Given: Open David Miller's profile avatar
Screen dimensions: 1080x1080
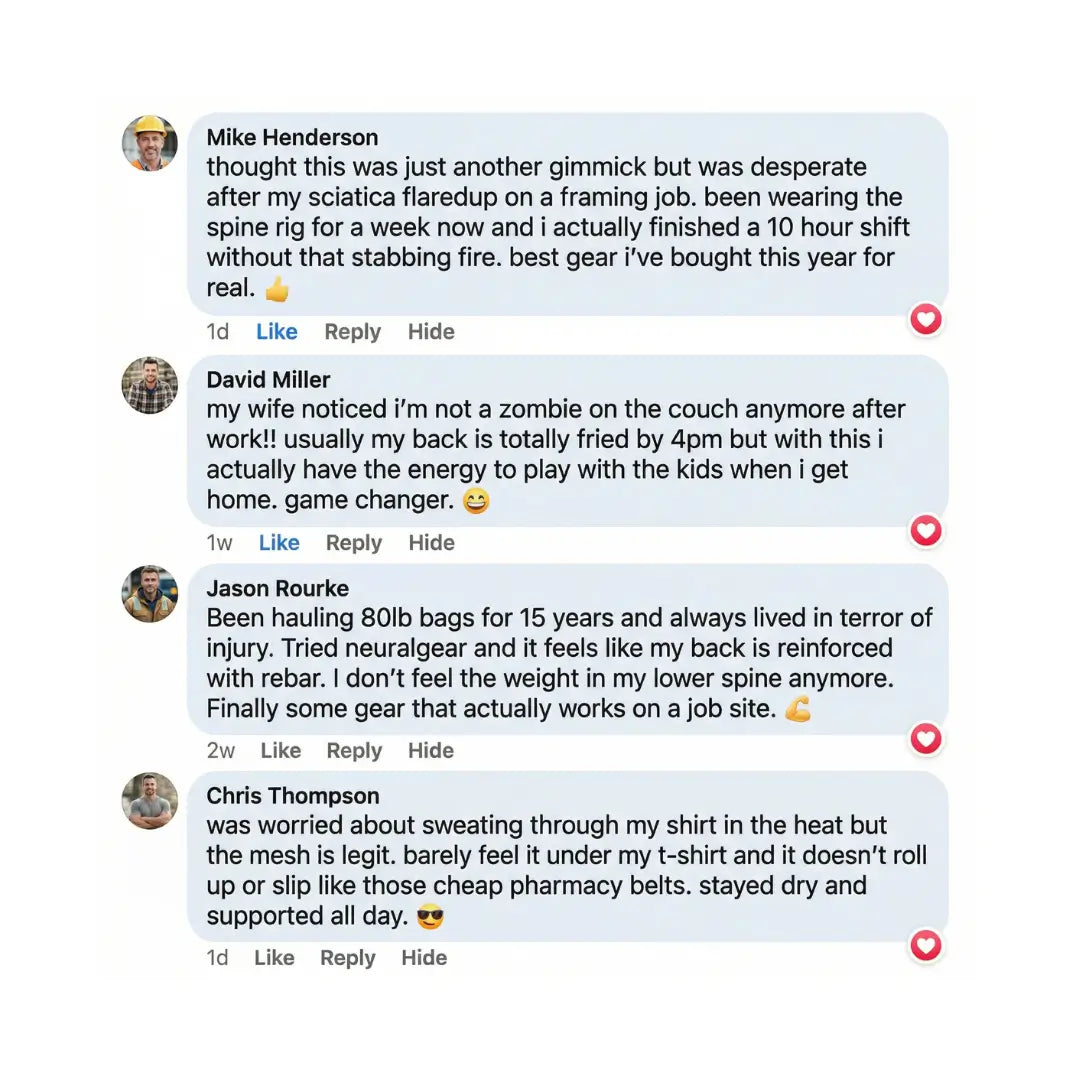Looking at the screenshot, I should (x=150, y=385).
